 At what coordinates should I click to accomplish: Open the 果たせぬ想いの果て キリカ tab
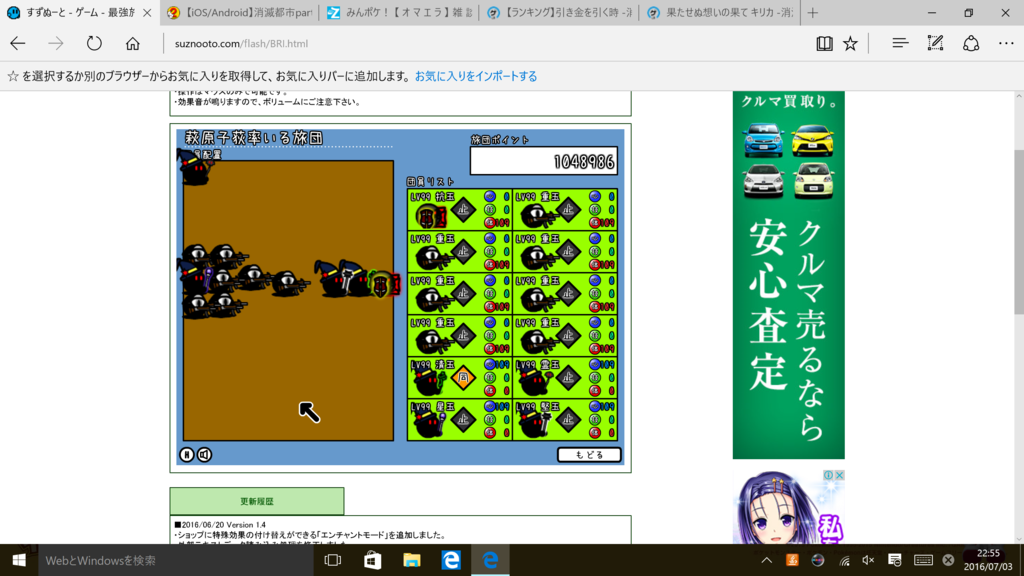click(719, 12)
